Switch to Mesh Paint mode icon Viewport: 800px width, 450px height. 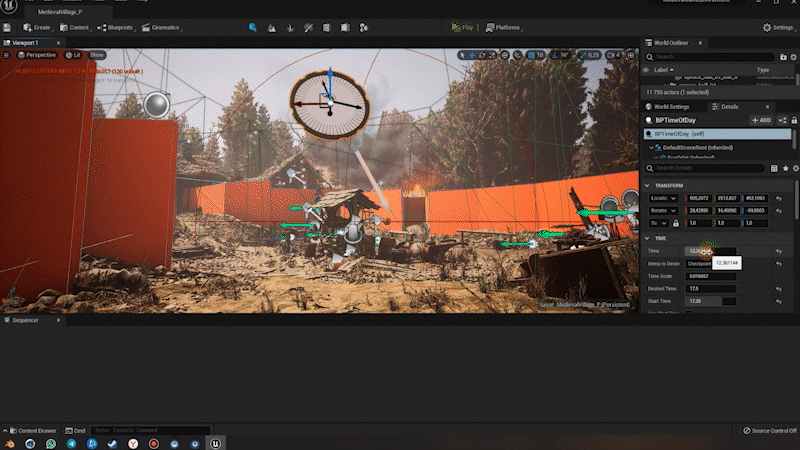[x=308, y=28]
